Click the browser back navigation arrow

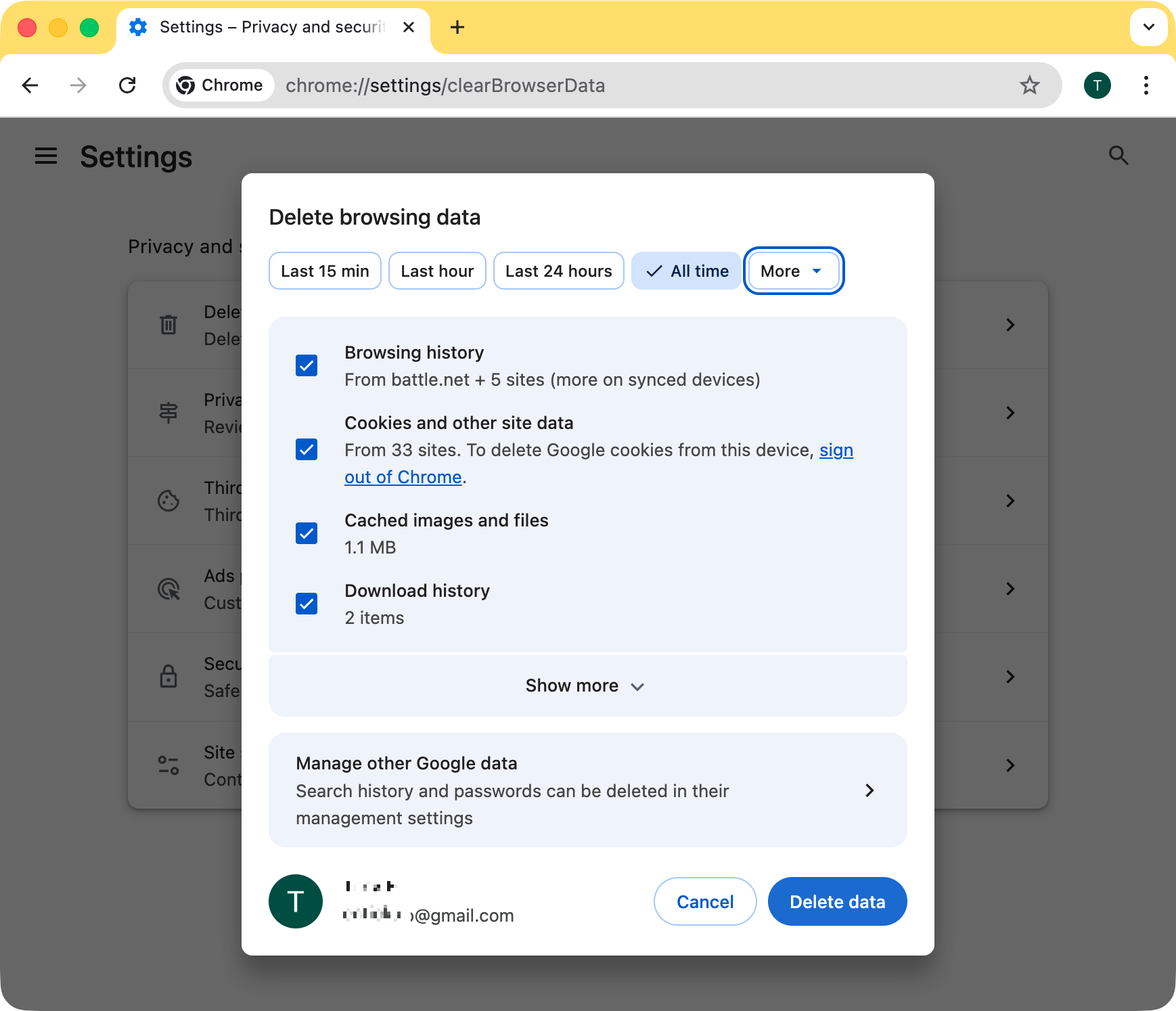point(30,85)
